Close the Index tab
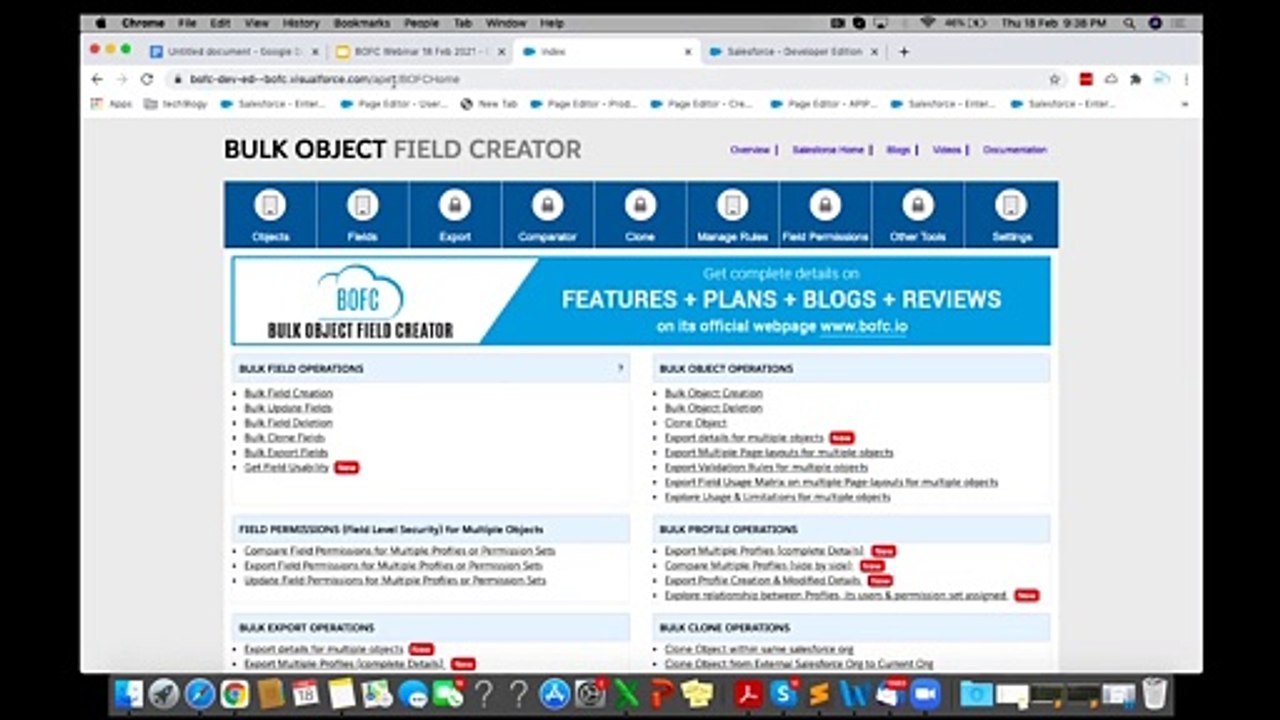Viewport: 1280px width, 720px height. [687, 51]
